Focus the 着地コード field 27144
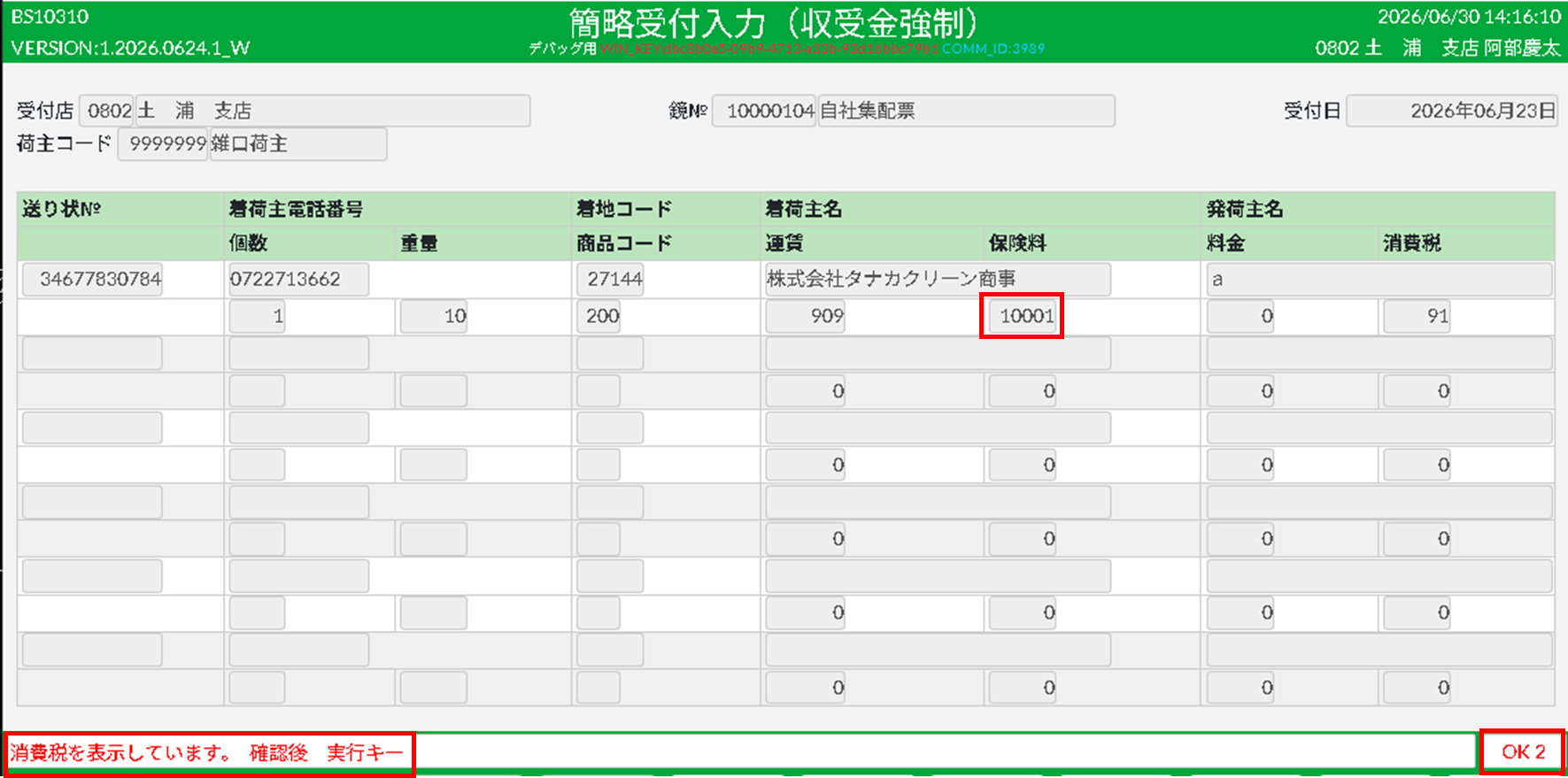 click(610, 280)
